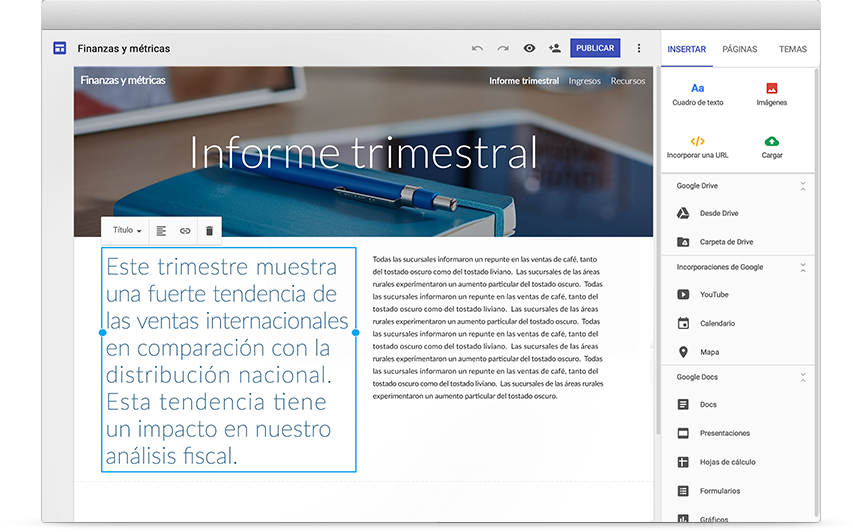
Task: Click the insert link icon
Action: pos(185,231)
